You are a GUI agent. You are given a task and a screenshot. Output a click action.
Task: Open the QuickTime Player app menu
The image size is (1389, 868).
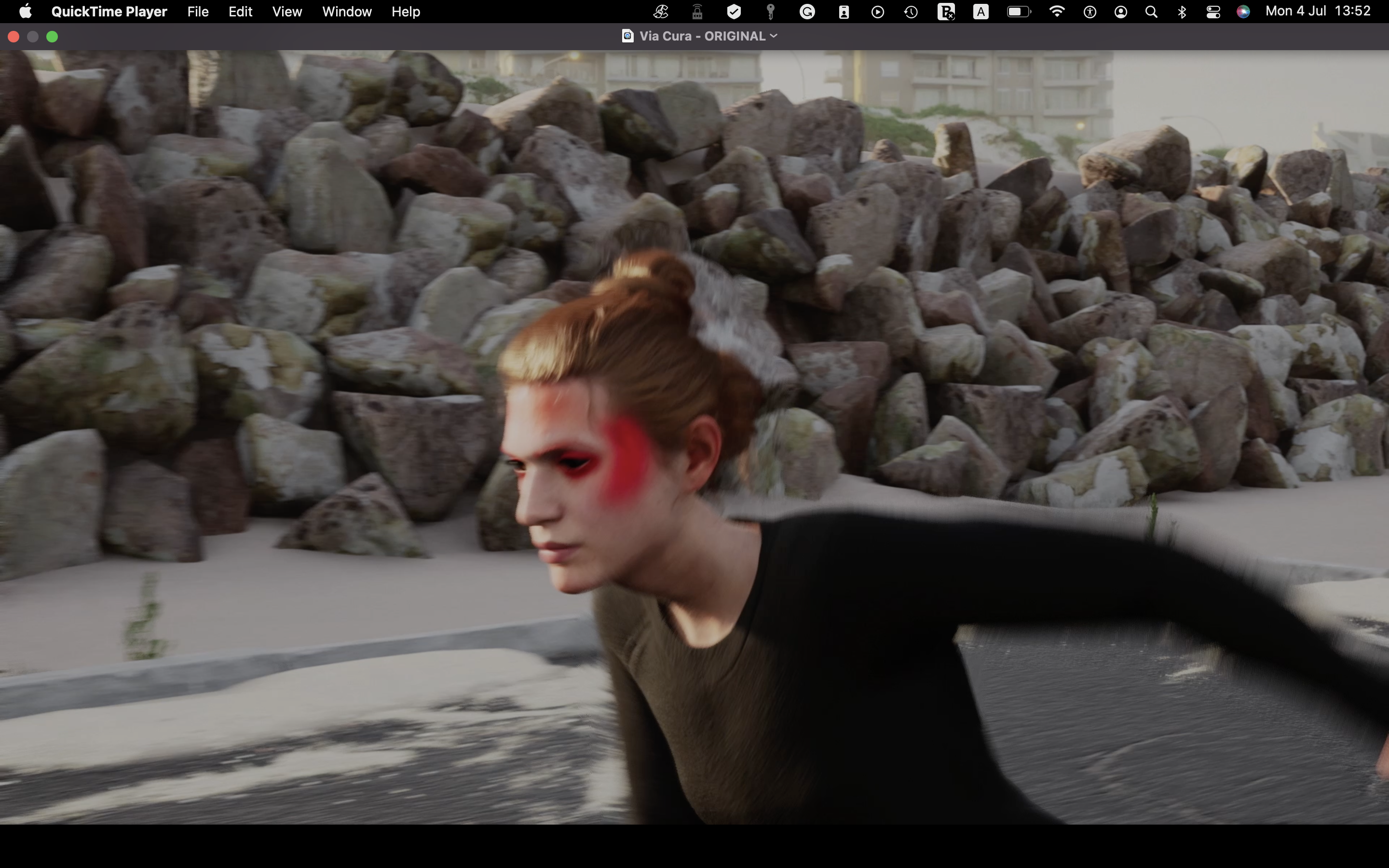(109, 12)
